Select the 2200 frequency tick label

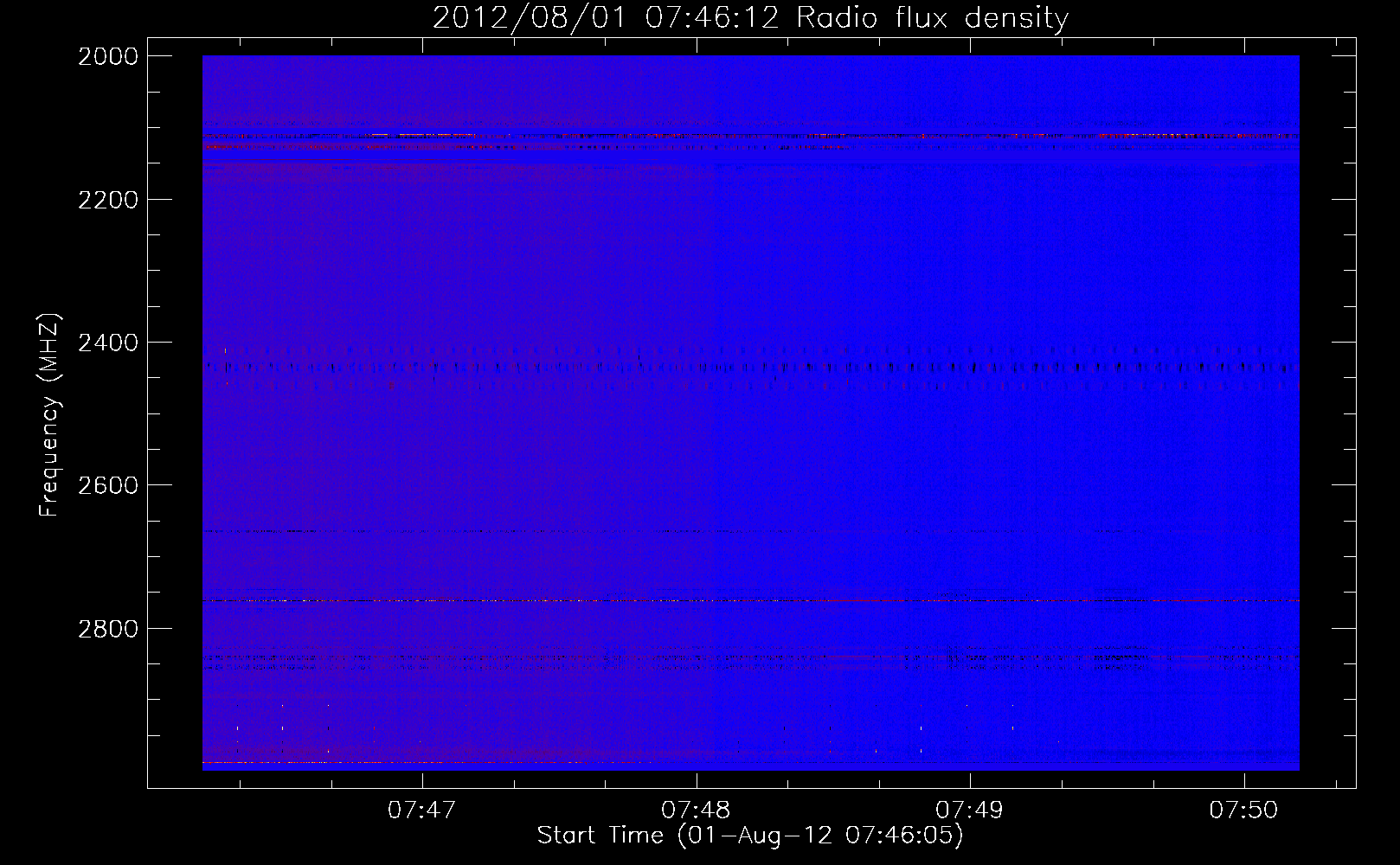(x=108, y=200)
